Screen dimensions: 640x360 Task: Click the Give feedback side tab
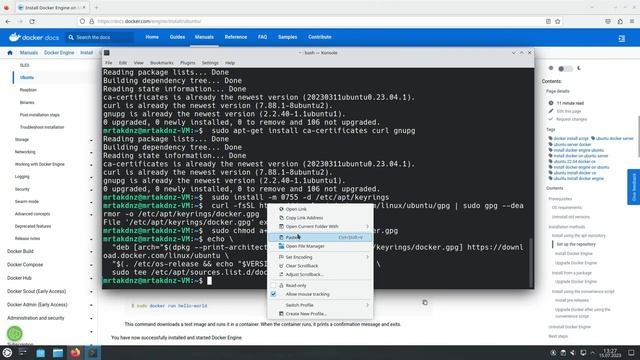coord(633,187)
